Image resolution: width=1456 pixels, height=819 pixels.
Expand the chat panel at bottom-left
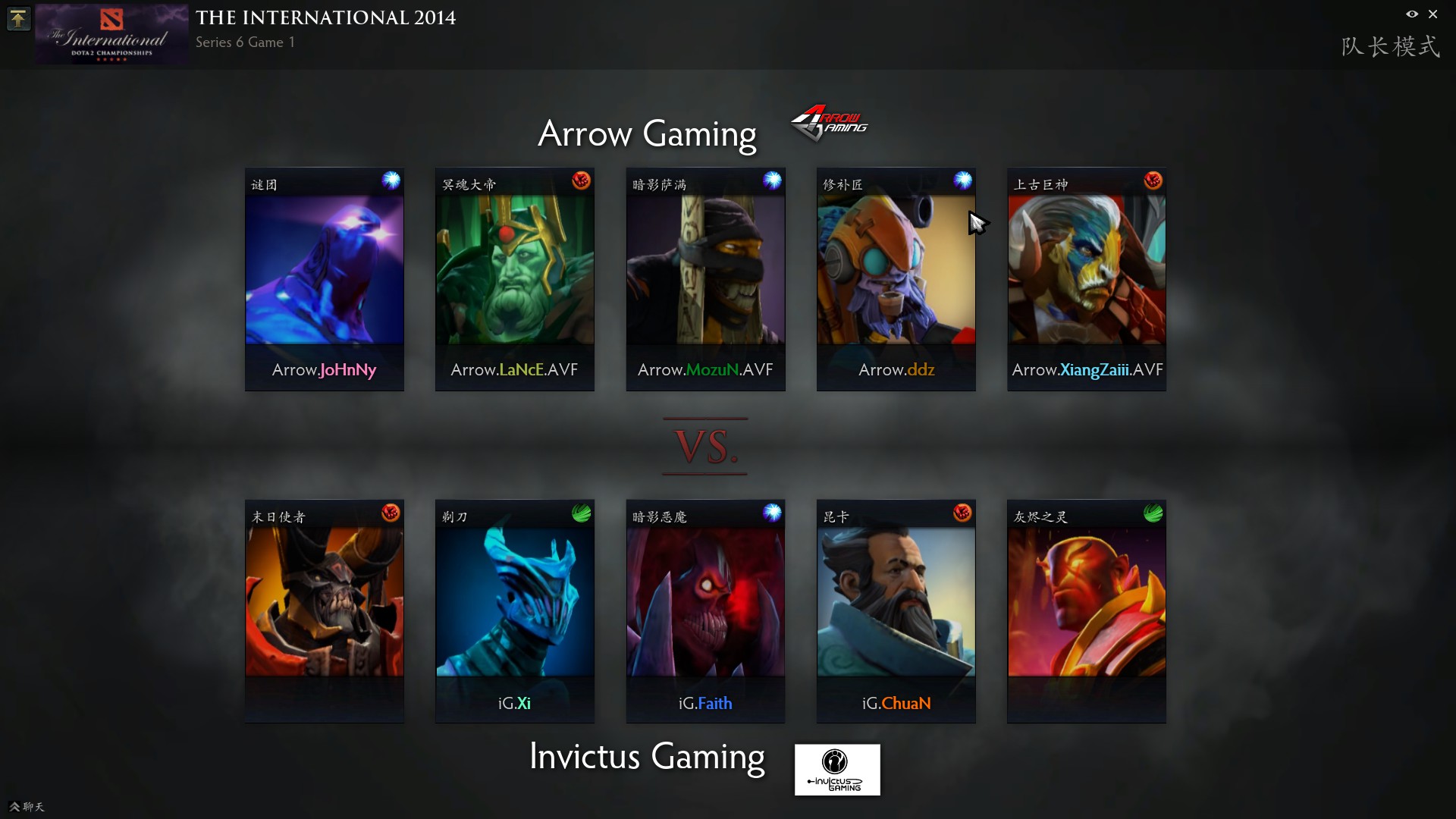coord(27,807)
